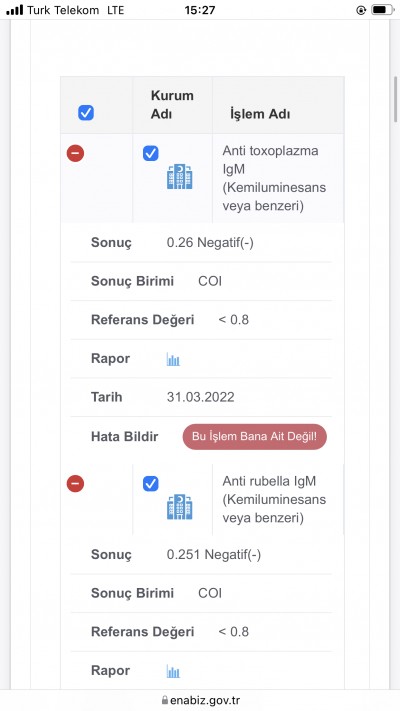This screenshot has width=400, height=711.
Task: Toggle the select-all checkbox in table header
Action: [x=86, y=112]
